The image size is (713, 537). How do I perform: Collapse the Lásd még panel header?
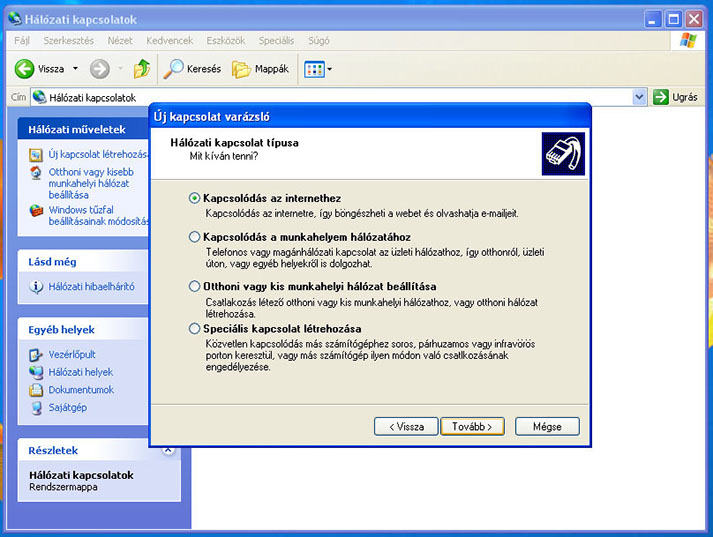click(84, 261)
